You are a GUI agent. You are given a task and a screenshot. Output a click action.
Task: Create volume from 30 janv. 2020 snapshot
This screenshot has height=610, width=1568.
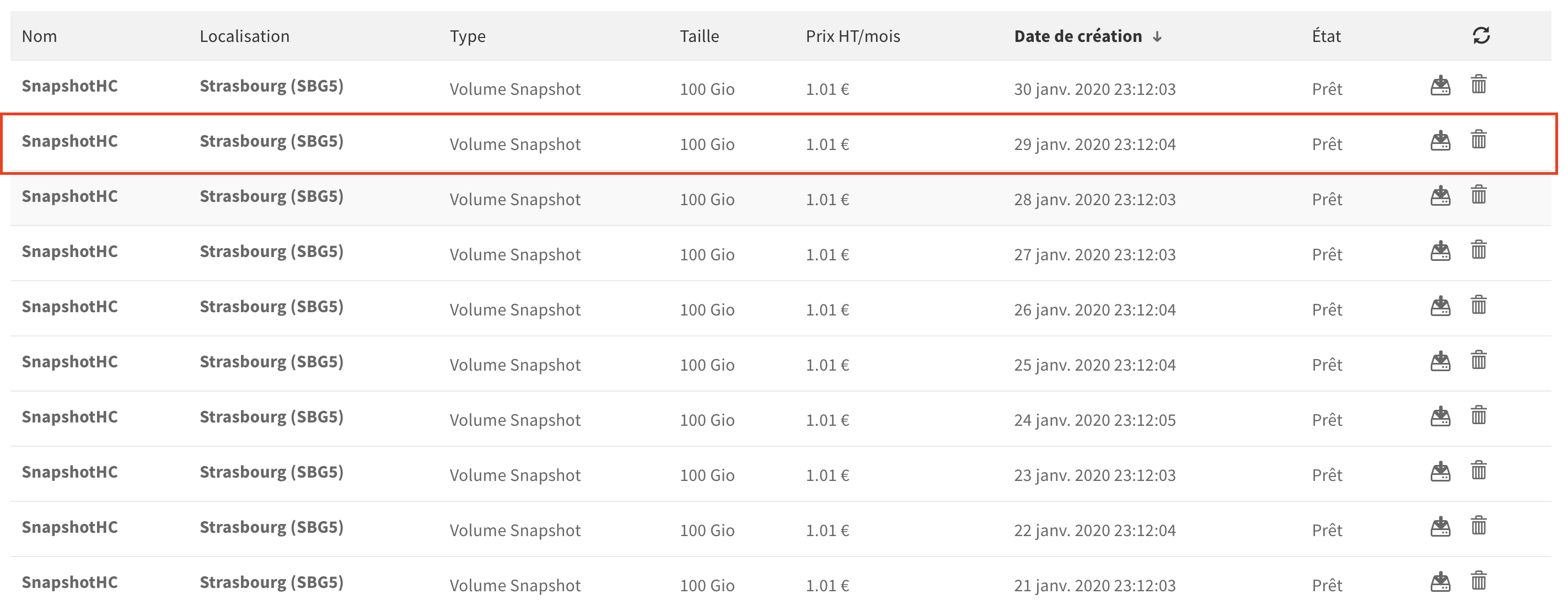[1440, 85]
